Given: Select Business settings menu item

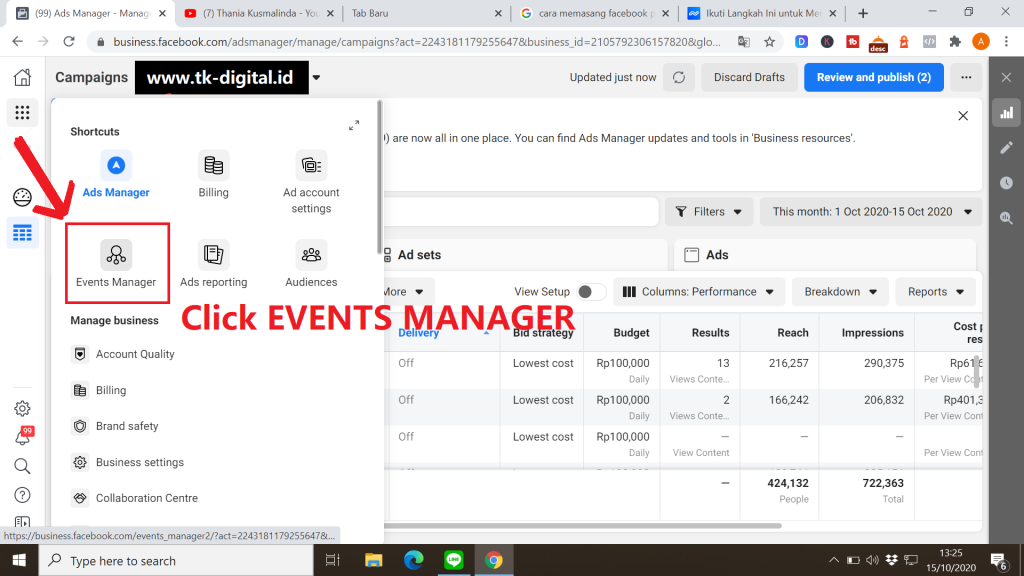Looking at the screenshot, I should [x=139, y=462].
